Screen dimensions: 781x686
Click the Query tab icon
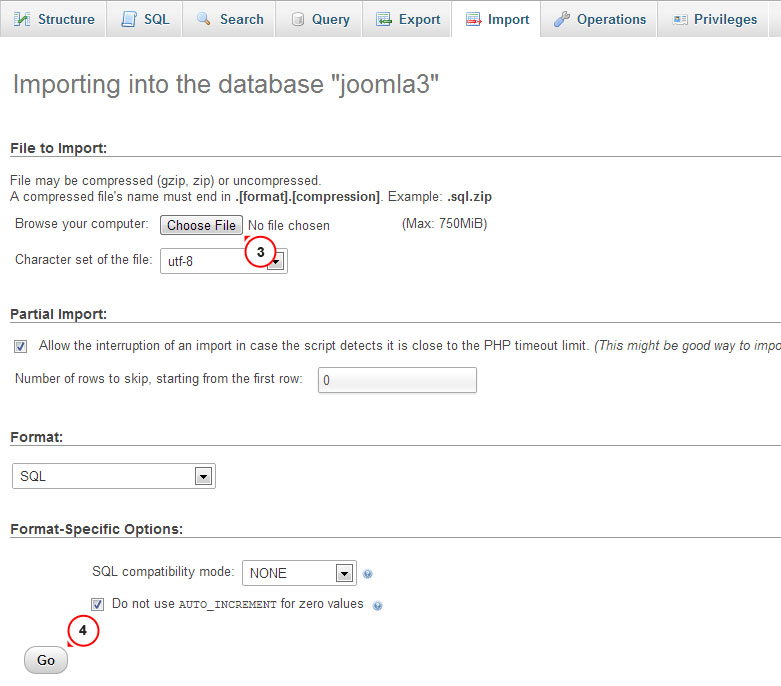click(297, 19)
